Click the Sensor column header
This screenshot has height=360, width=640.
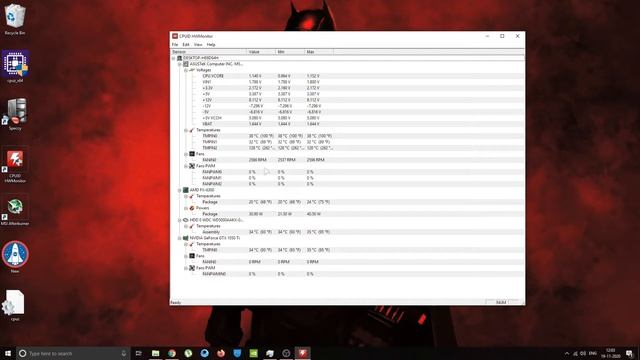tap(208, 52)
